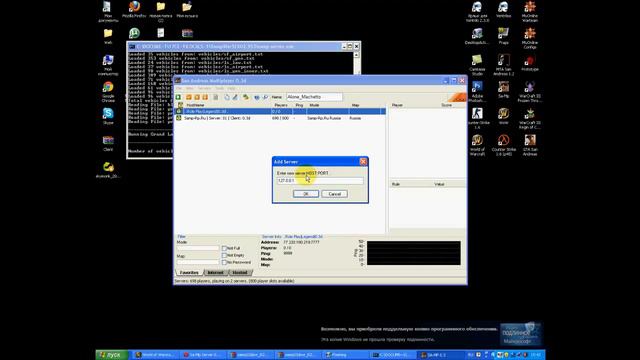Sort servers by Players column header
Screen dimensions: 640x360
[282, 105]
